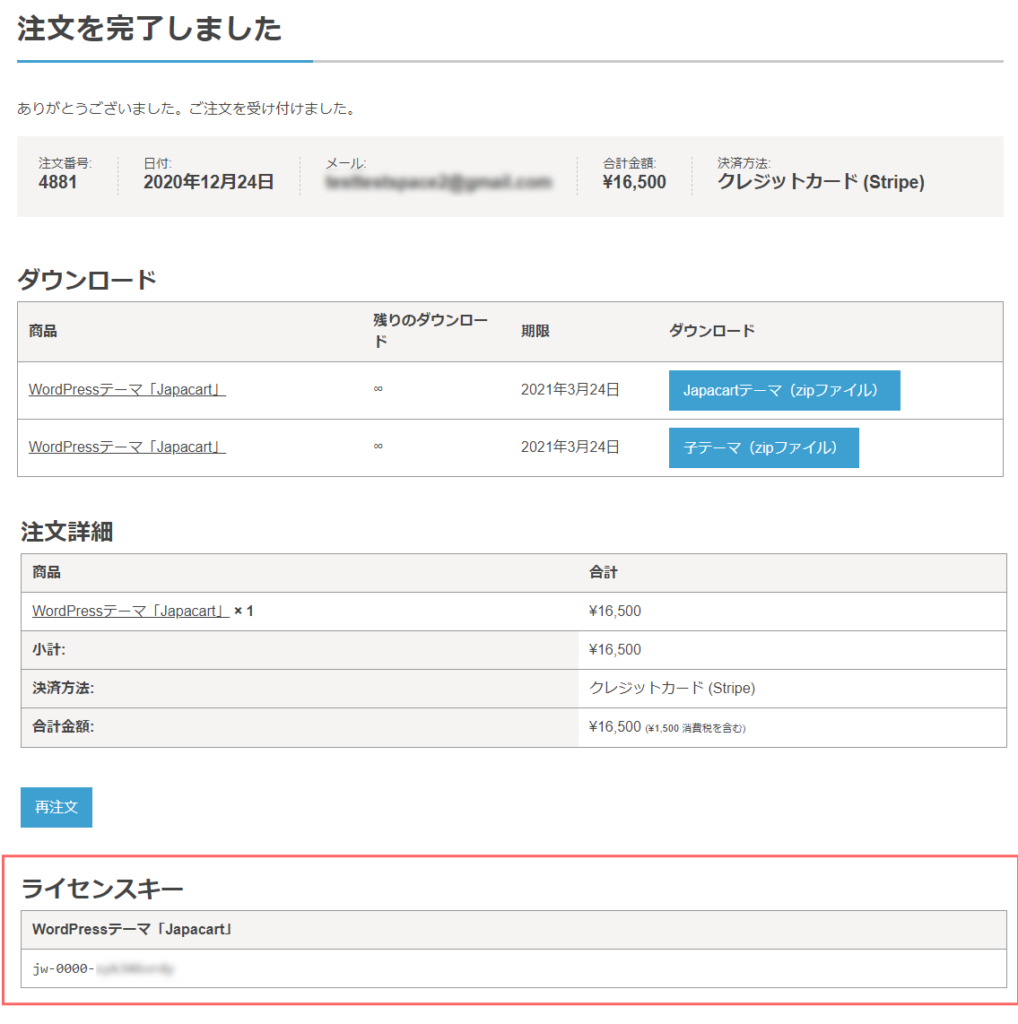Click the ¥16,500 subtotal value
Viewport: 1018px width, 1024px height.
(615, 650)
